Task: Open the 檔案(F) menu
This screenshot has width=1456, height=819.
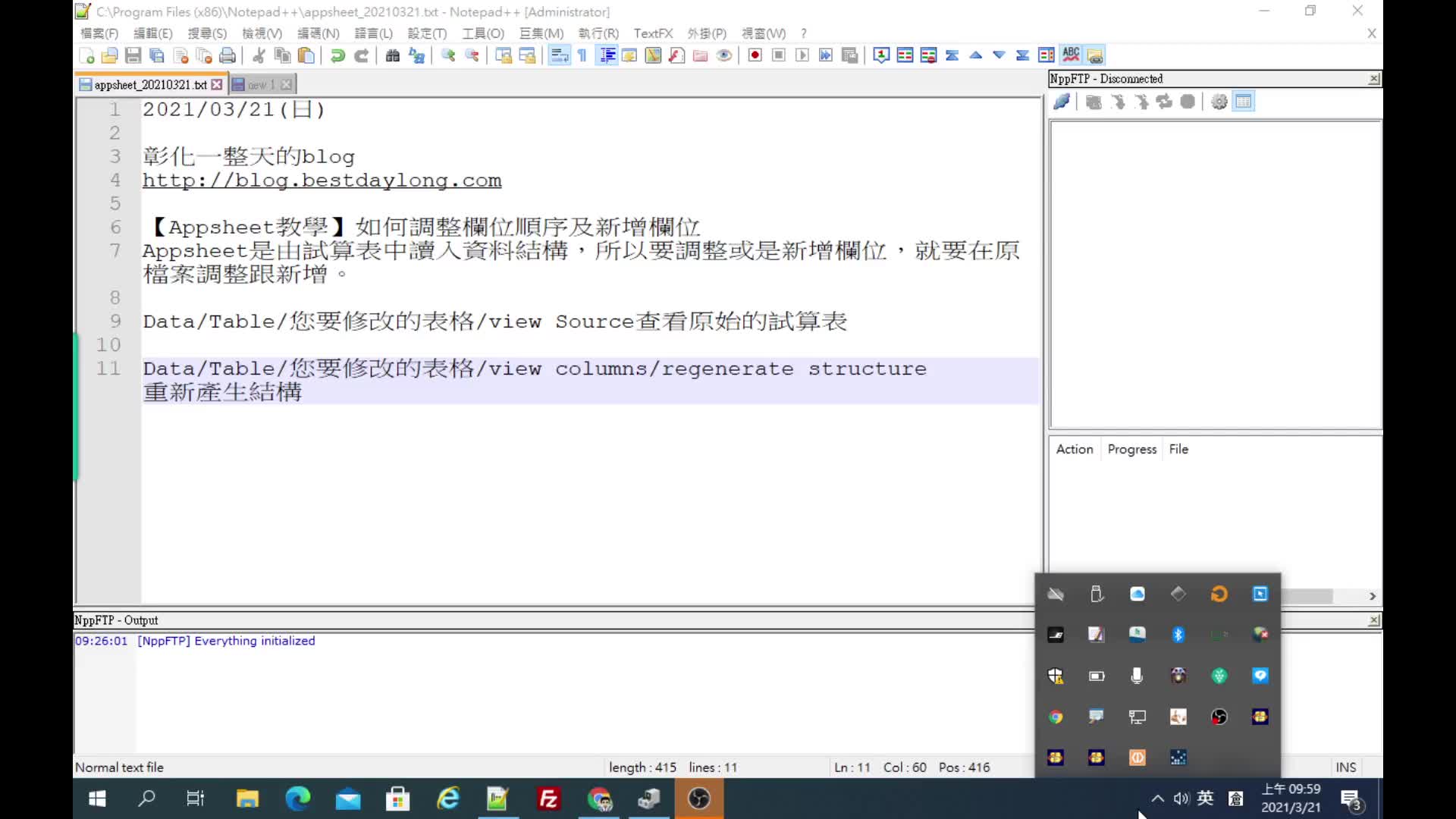Action: point(99,33)
